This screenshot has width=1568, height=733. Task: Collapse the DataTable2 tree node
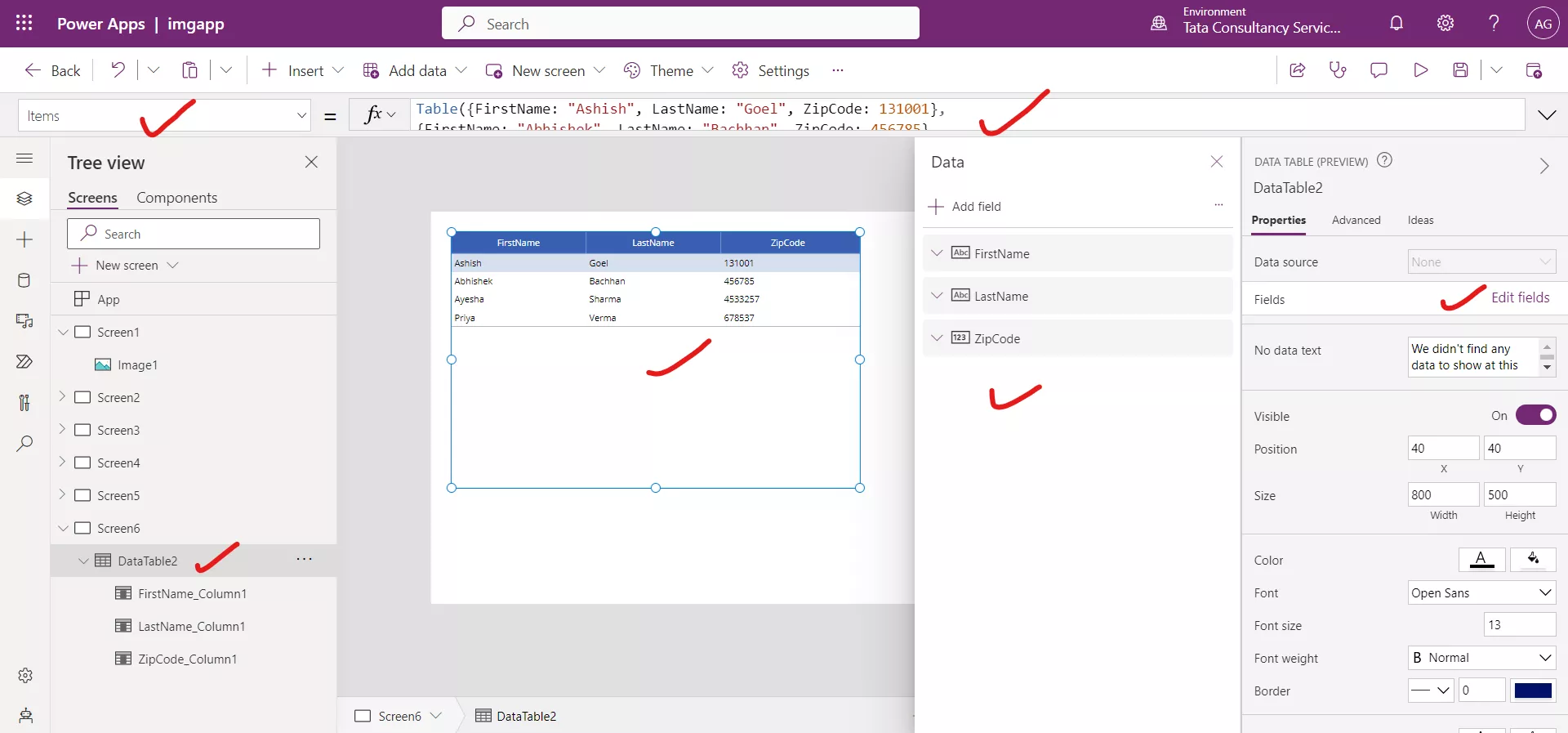coord(83,561)
